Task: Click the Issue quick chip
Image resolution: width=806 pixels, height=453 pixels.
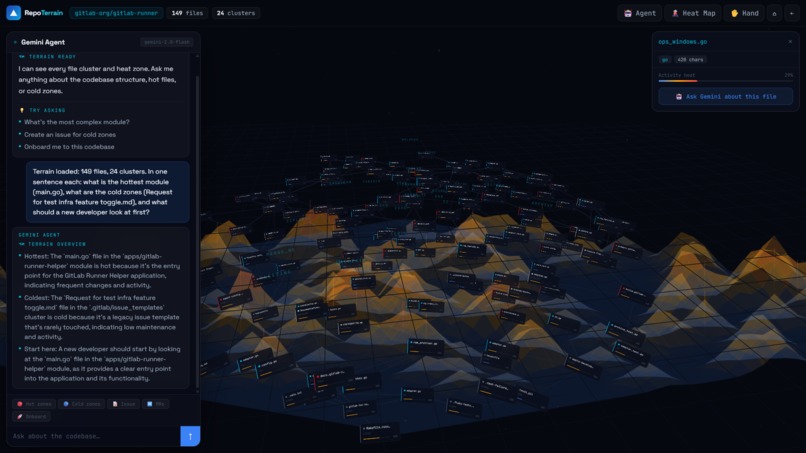Action: pyautogui.click(x=123, y=404)
